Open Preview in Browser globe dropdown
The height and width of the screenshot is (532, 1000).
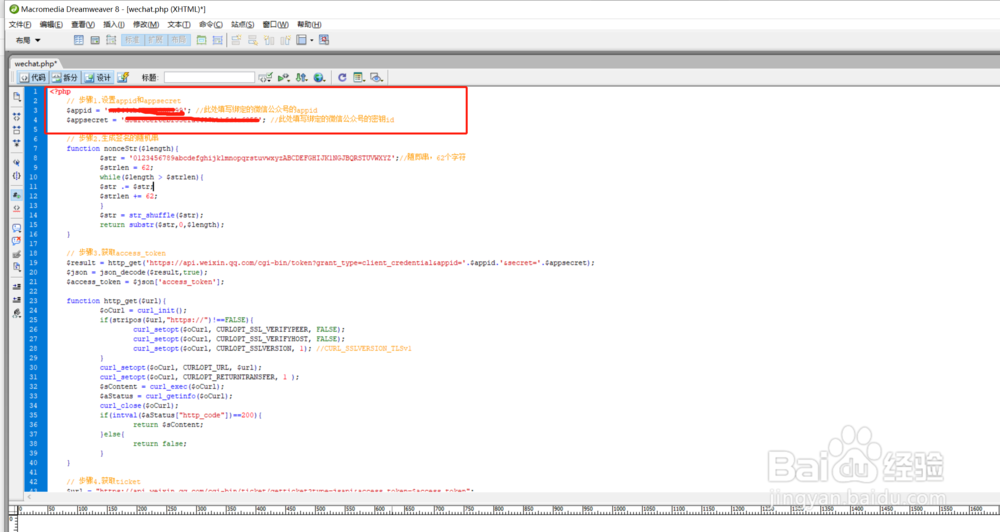pyautogui.click(x=320, y=77)
